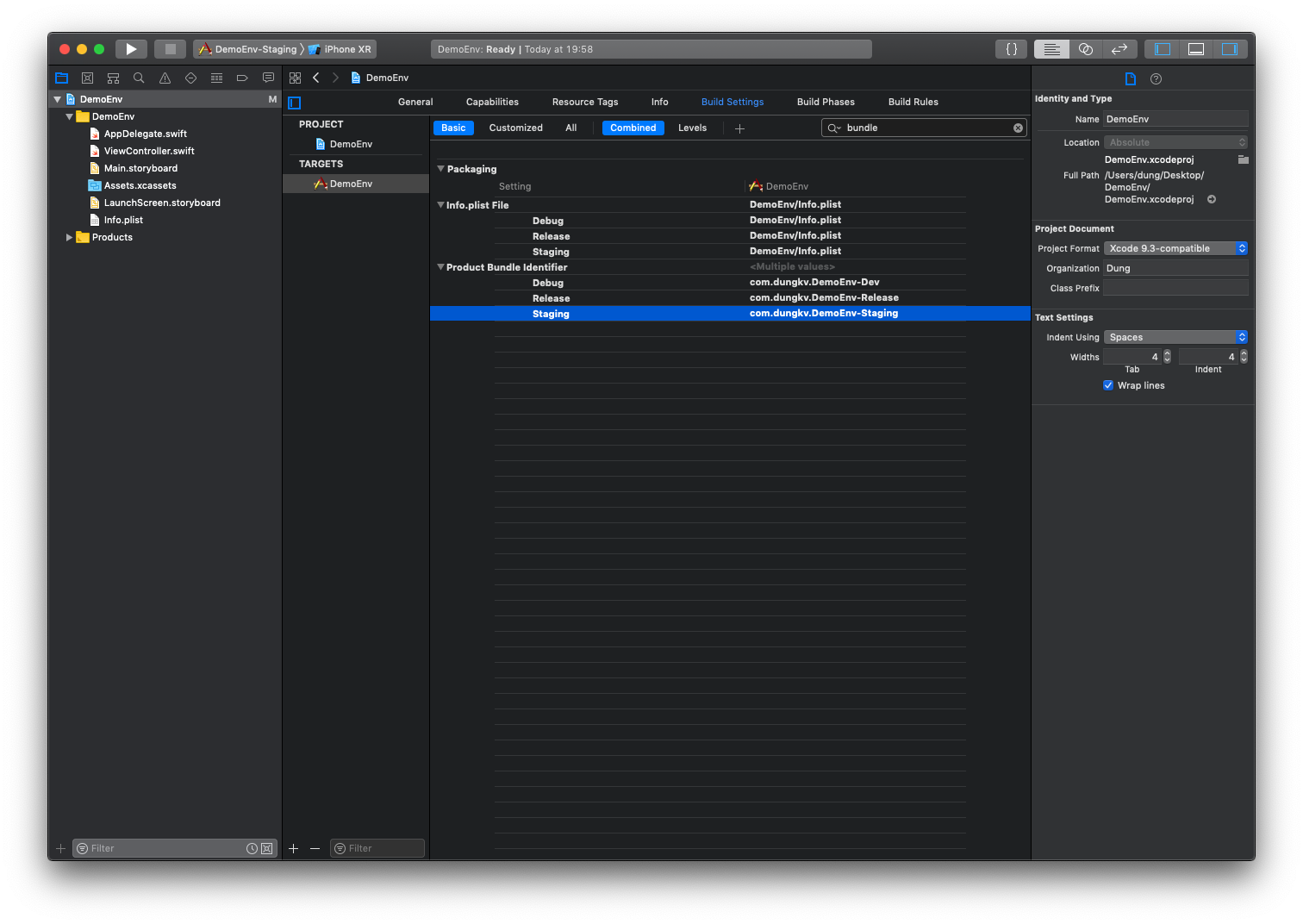Show the Quick Help inspector
The height and width of the screenshot is (924, 1303).
point(1156,78)
